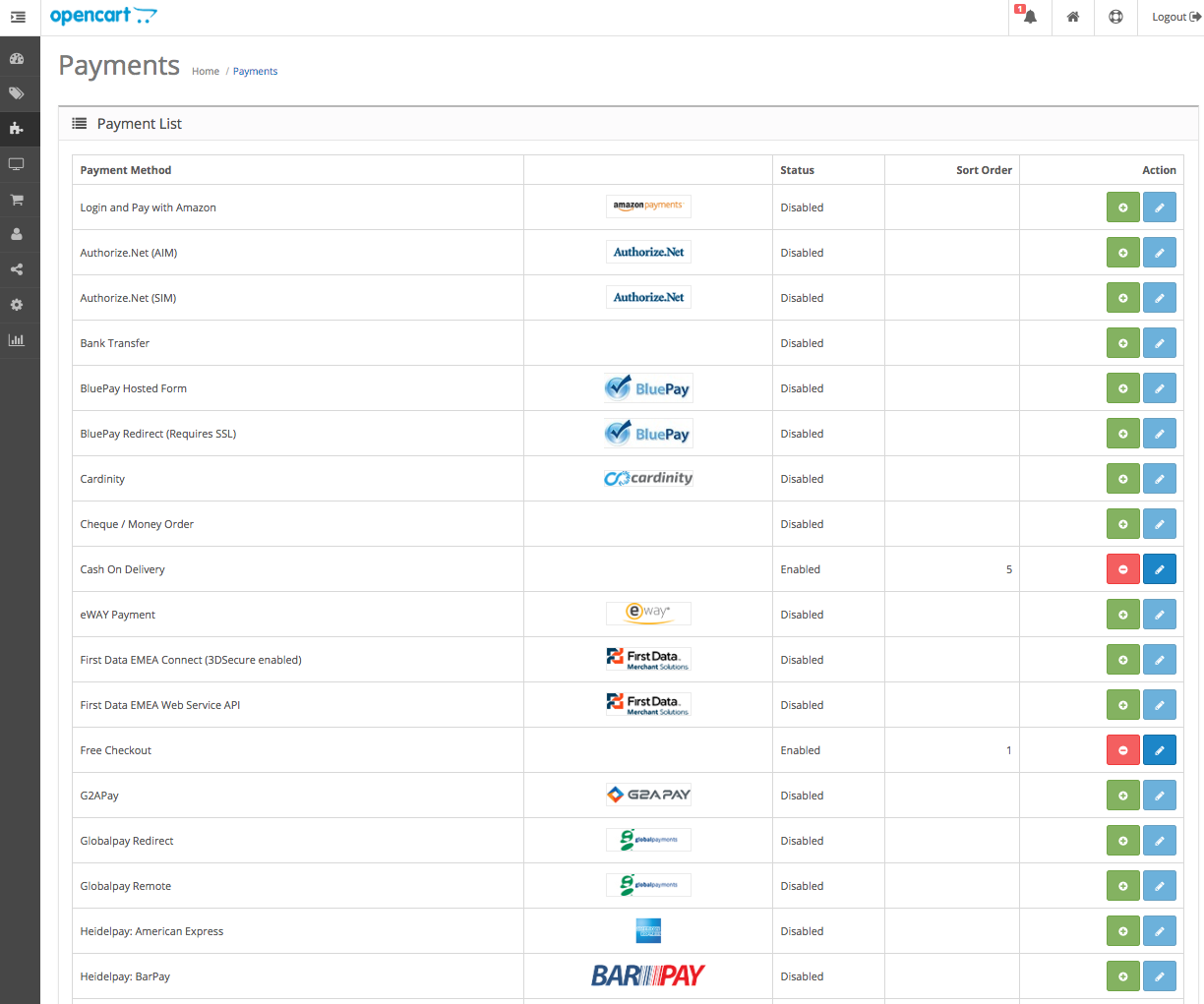Open the Dashboard sidebar icon

(17, 58)
